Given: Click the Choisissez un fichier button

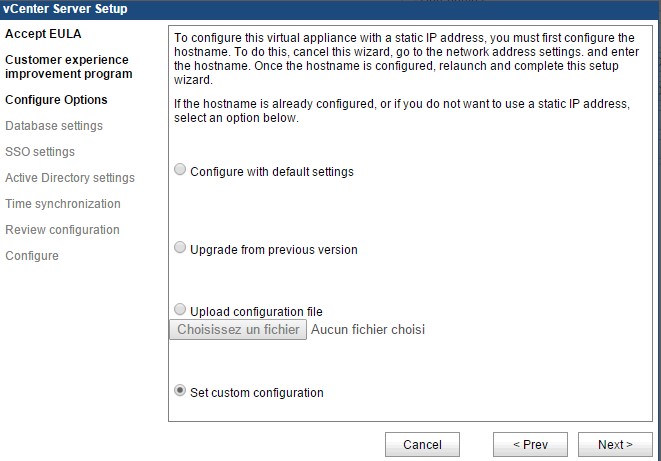Looking at the screenshot, I should click(238, 329).
